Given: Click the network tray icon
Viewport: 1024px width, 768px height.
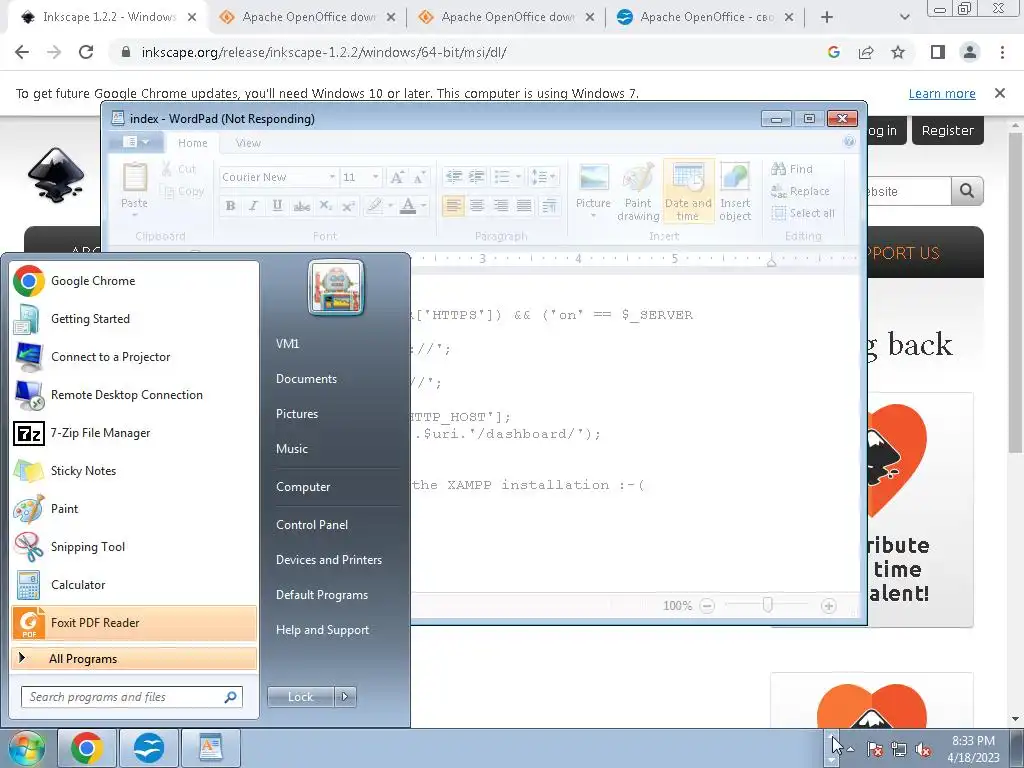Looking at the screenshot, I should [x=899, y=750].
